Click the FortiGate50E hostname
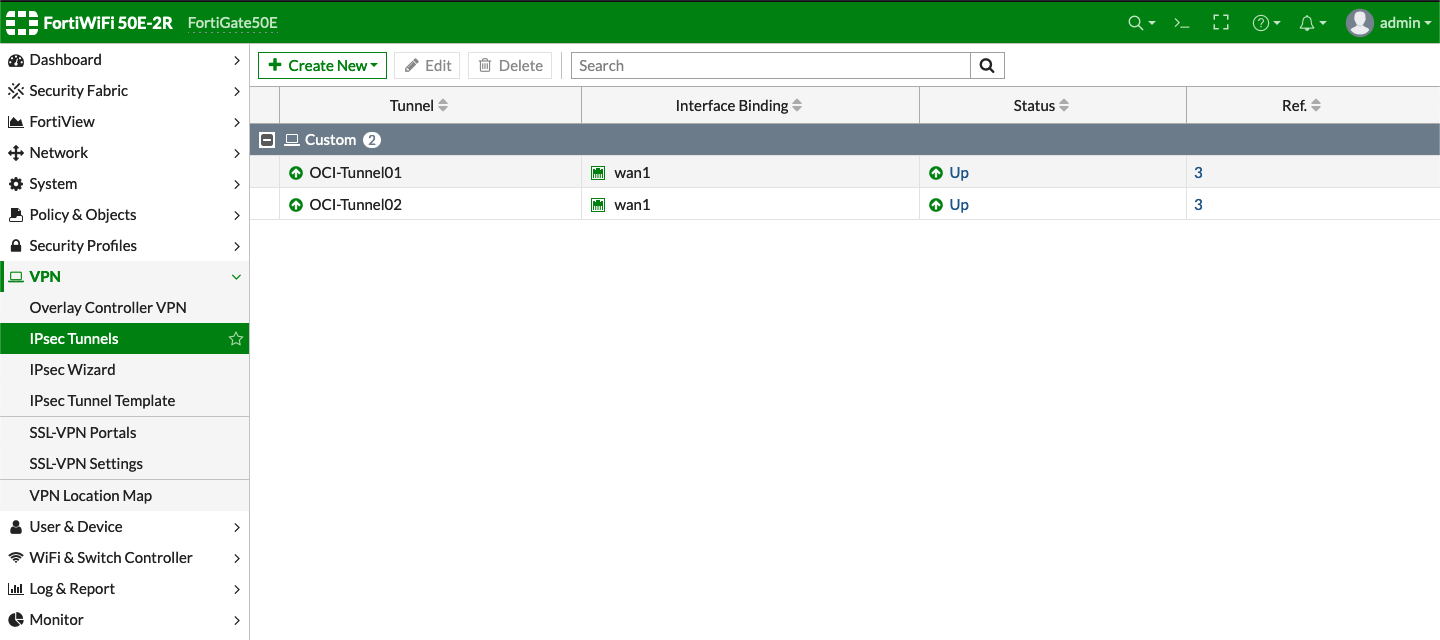 pos(233,23)
